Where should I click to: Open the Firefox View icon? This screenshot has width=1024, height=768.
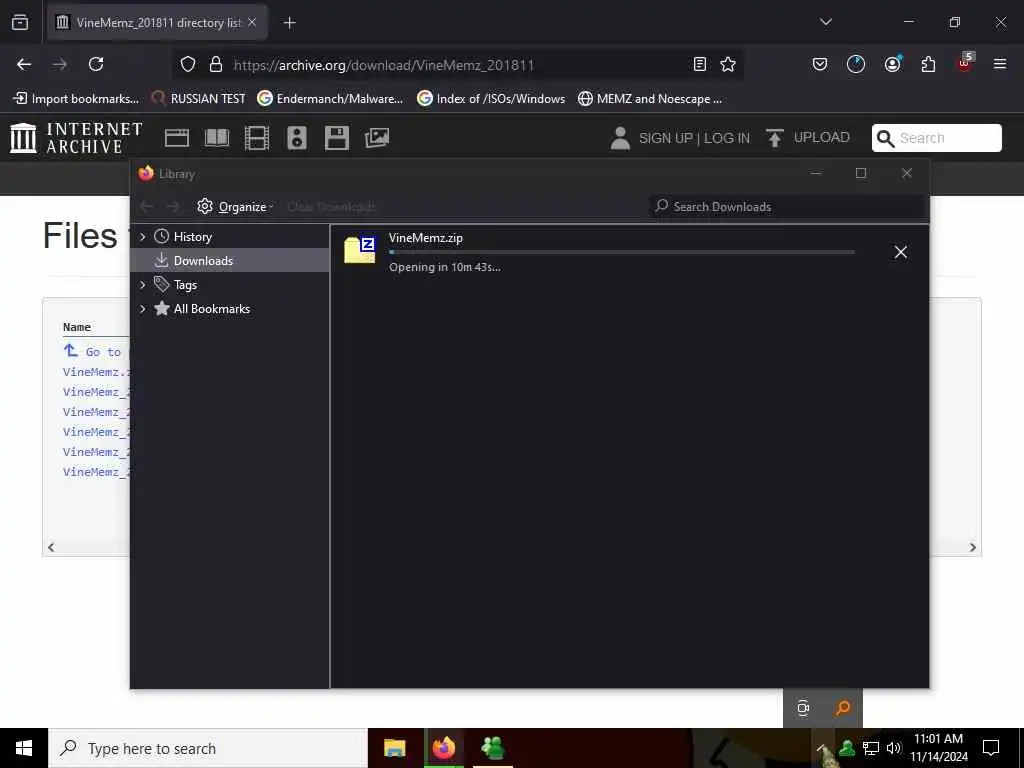20,22
